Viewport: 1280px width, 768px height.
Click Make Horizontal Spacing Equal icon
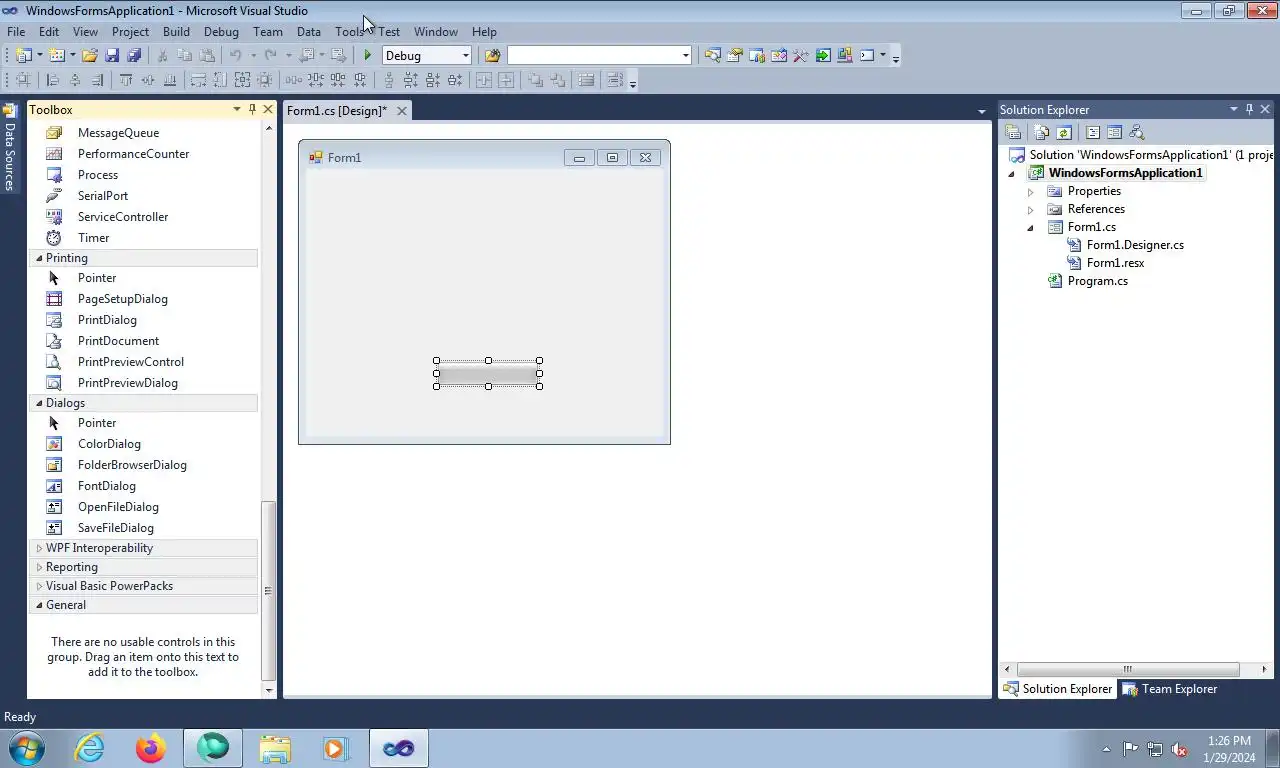[294, 80]
